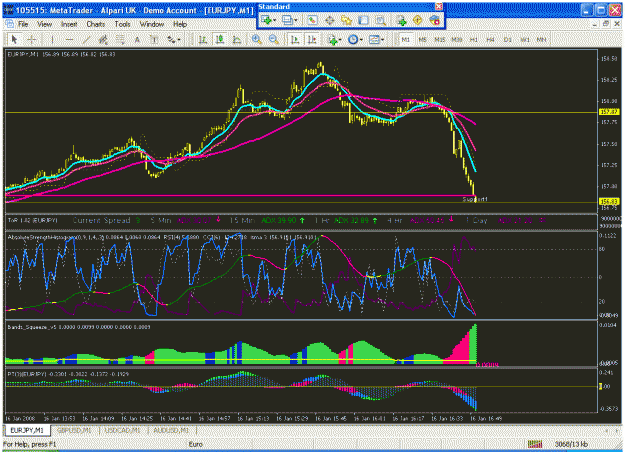Open the Insert menu
625x452 pixels.
pyautogui.click(x=69, y=24)
